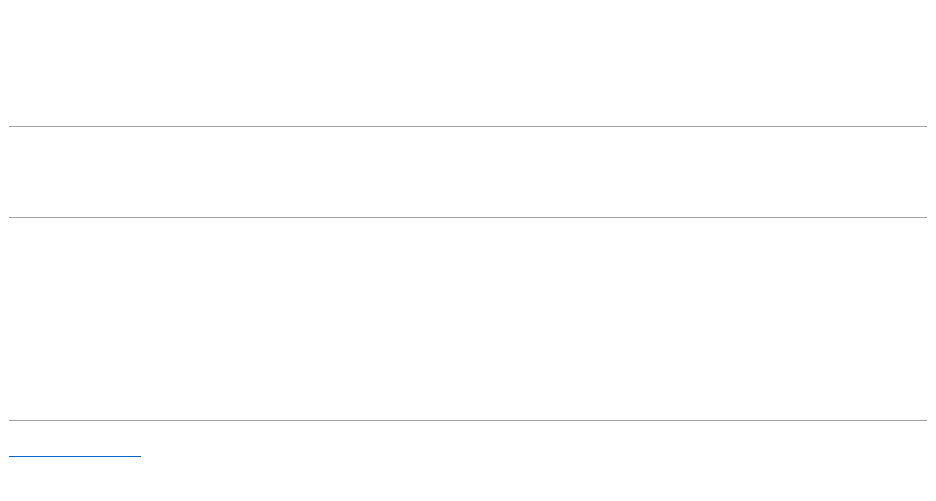936x501 pixels.
Task: Click right end of the bottom divider line
Action: click(924, 420)
